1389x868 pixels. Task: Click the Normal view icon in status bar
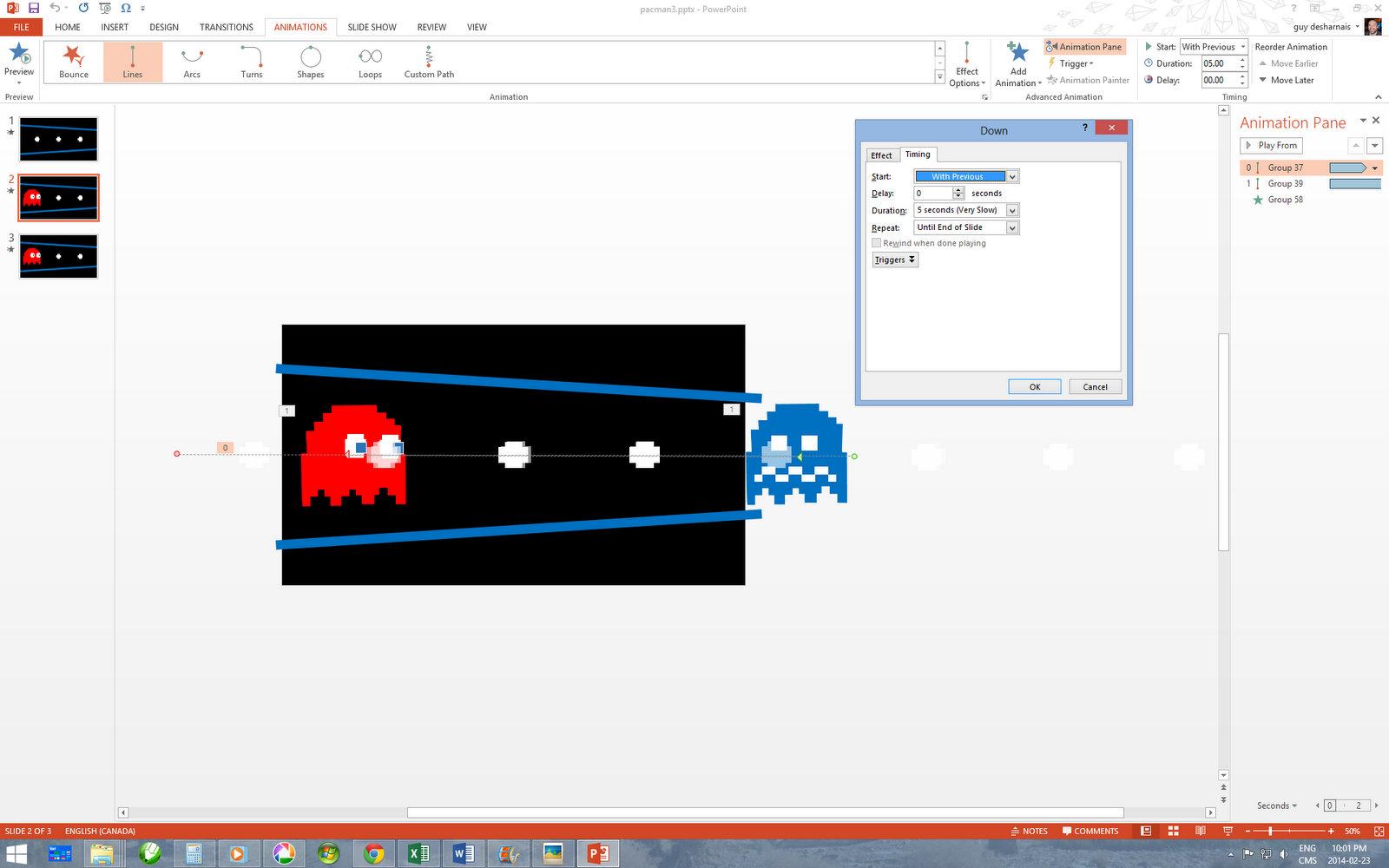point(1146,831)
